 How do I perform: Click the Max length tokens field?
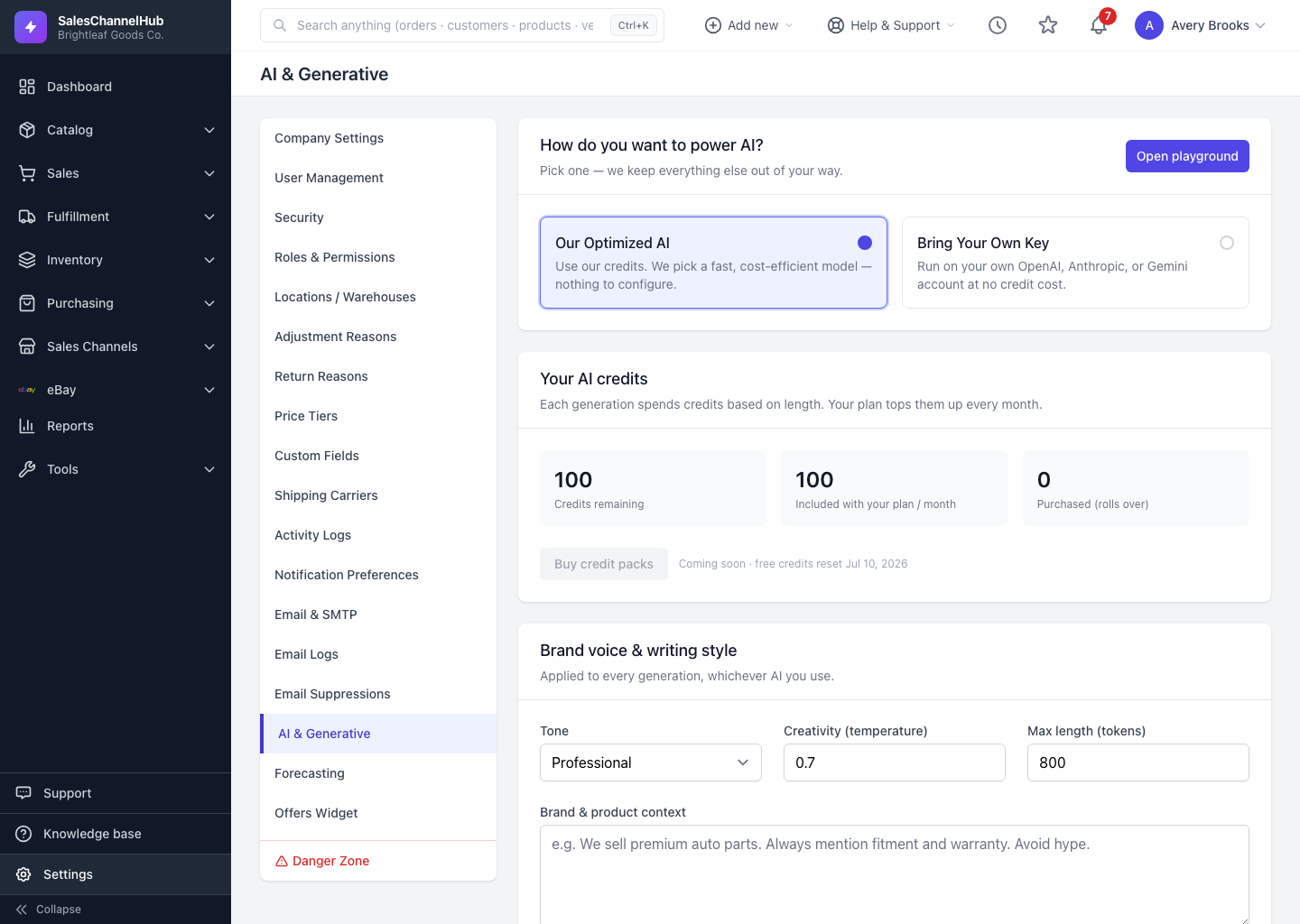click(x=1138, y=762)
